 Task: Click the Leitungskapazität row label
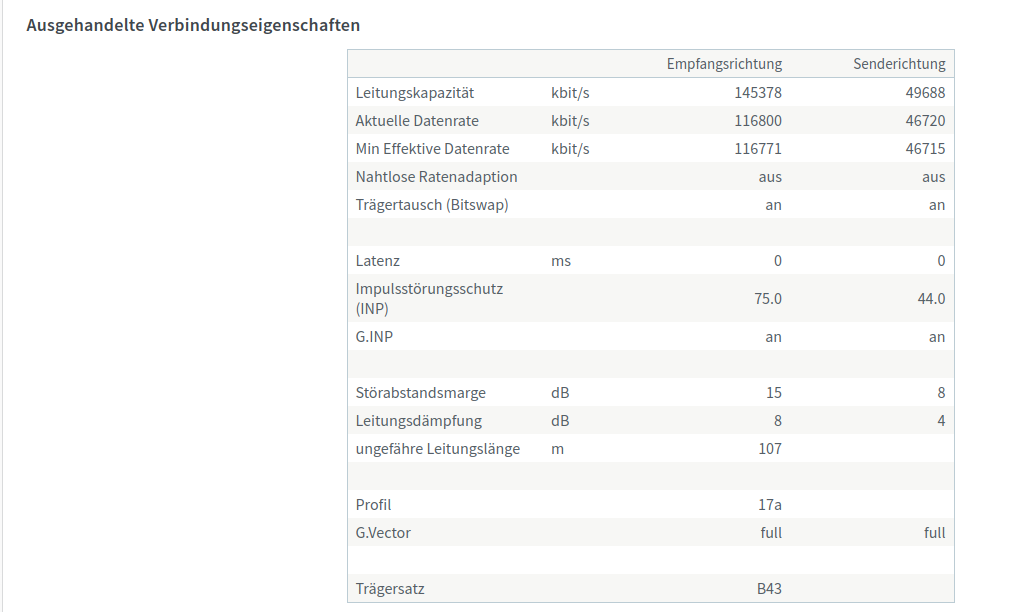pos(415,93)
